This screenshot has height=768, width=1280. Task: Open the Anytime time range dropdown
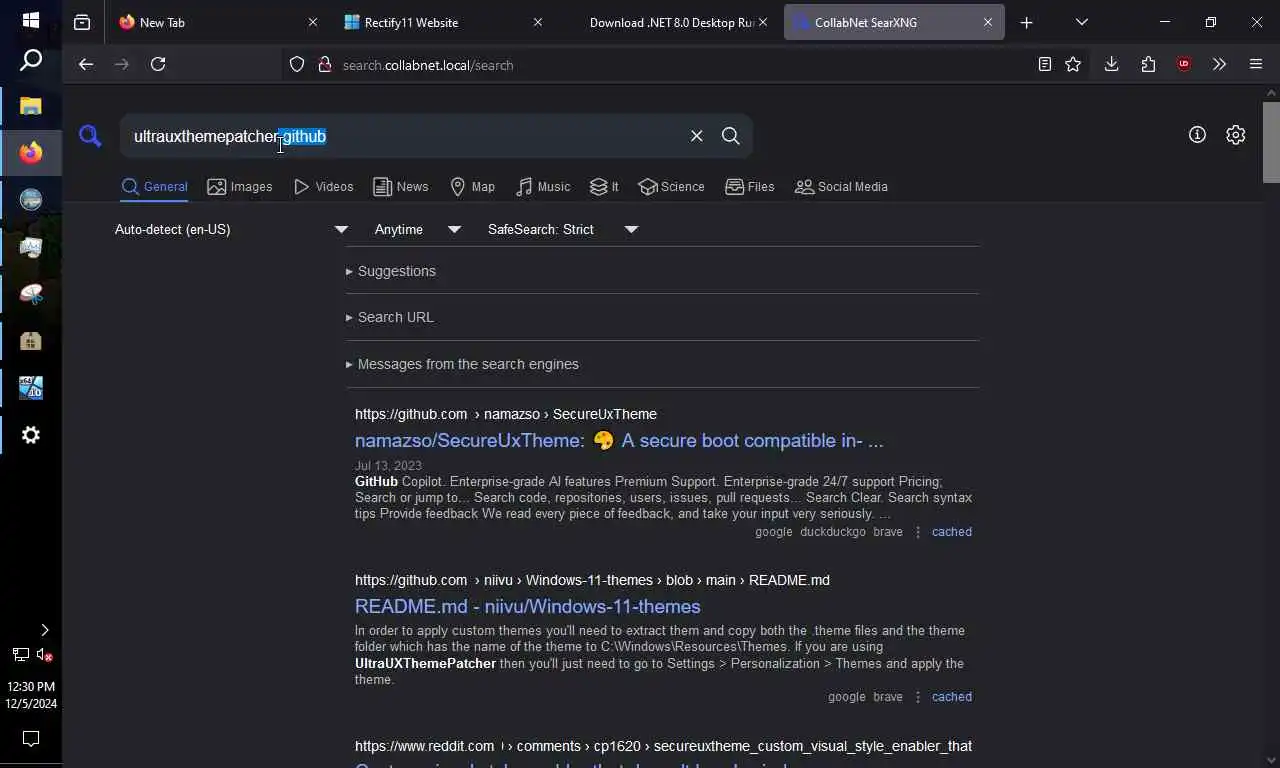pyautogui.click(x=418, y=229)
